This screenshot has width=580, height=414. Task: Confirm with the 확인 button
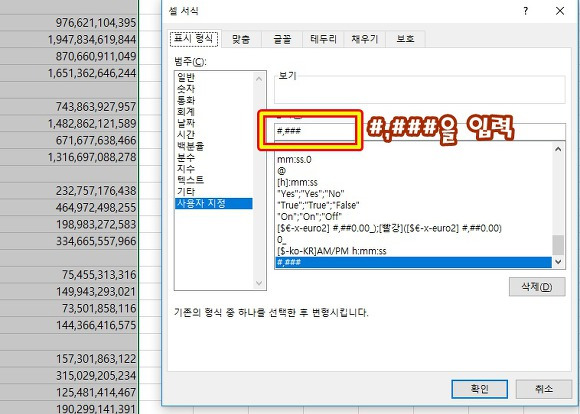(x=479, y=389)
